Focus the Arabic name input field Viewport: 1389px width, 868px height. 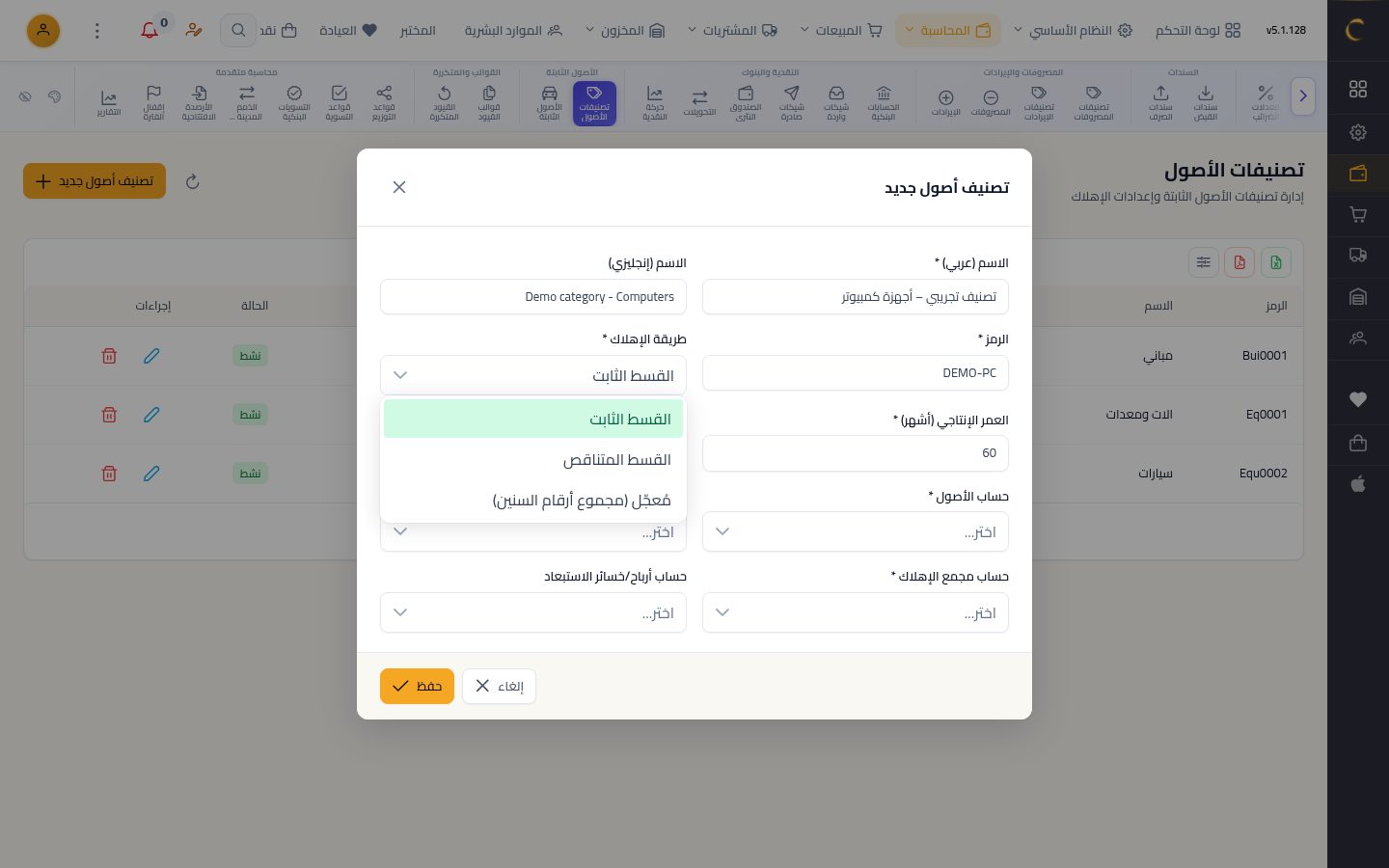856,297
